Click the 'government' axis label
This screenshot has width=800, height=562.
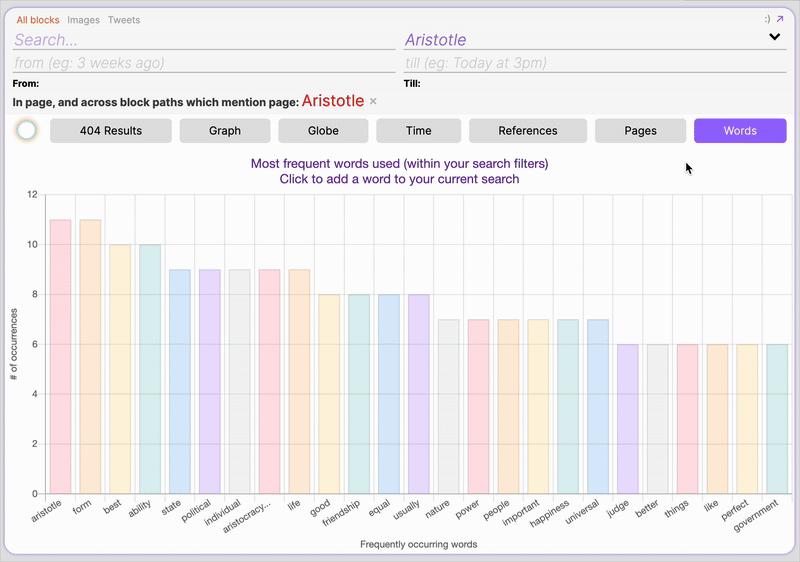pyautogui.click(x=757, y=515)
